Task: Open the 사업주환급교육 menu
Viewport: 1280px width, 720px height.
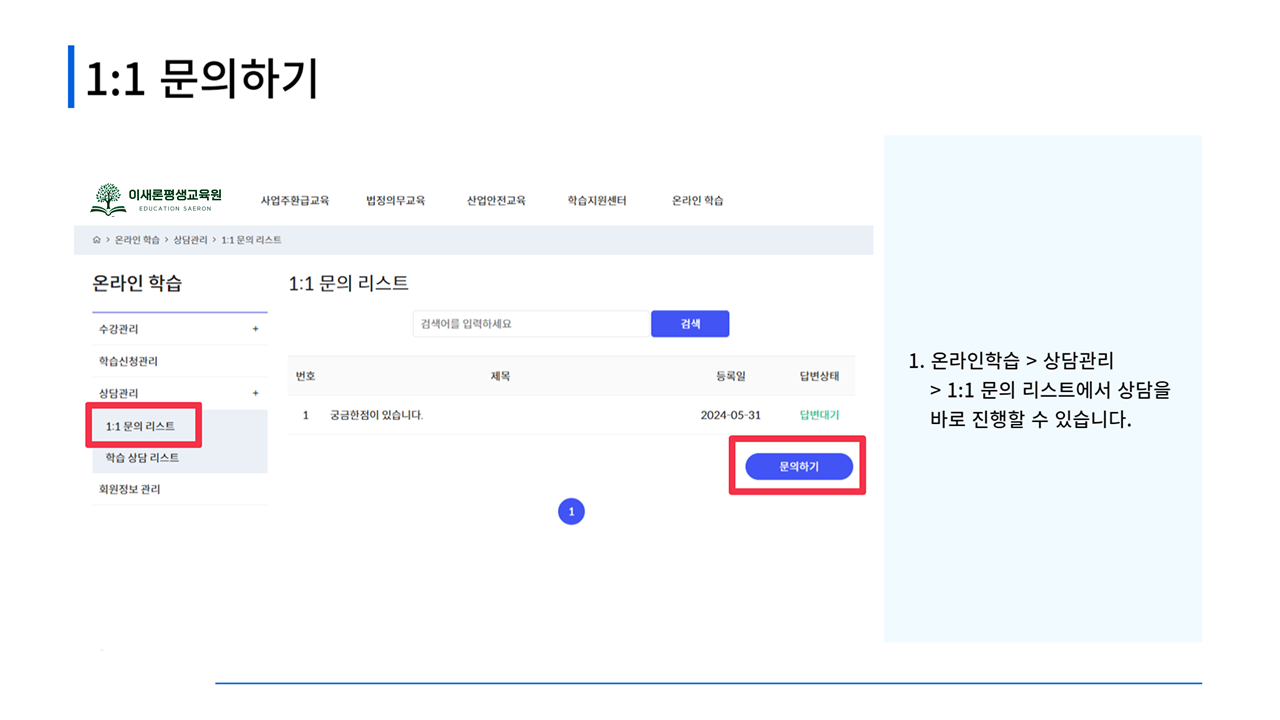Action: [294, 200]
